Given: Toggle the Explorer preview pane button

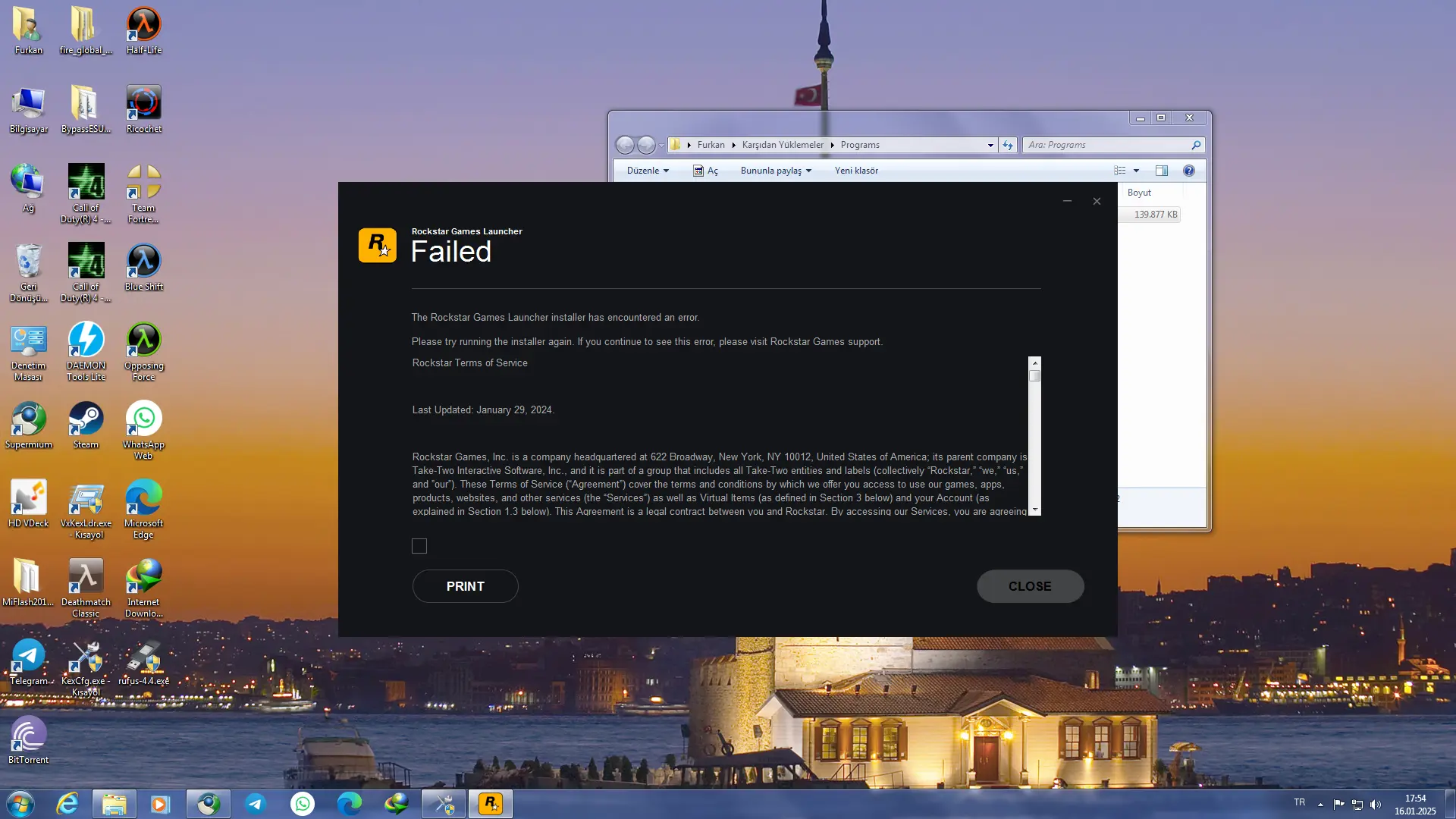Looking at the screenshot, I should tap(1161, 171).
